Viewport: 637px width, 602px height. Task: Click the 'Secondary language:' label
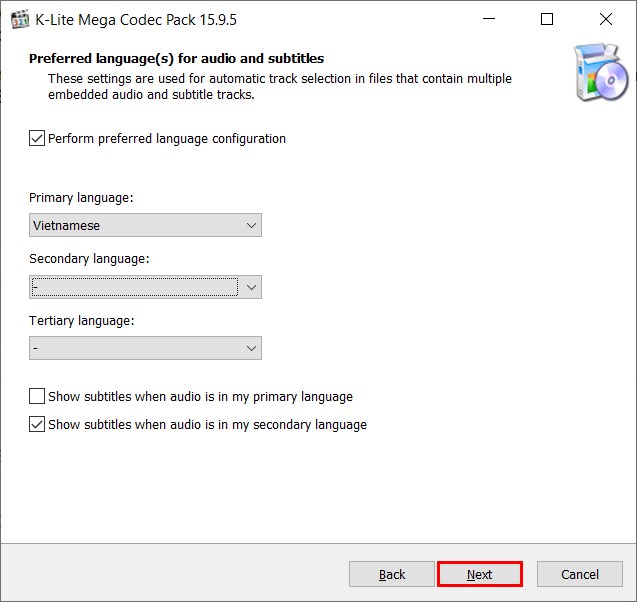point(89,259)
